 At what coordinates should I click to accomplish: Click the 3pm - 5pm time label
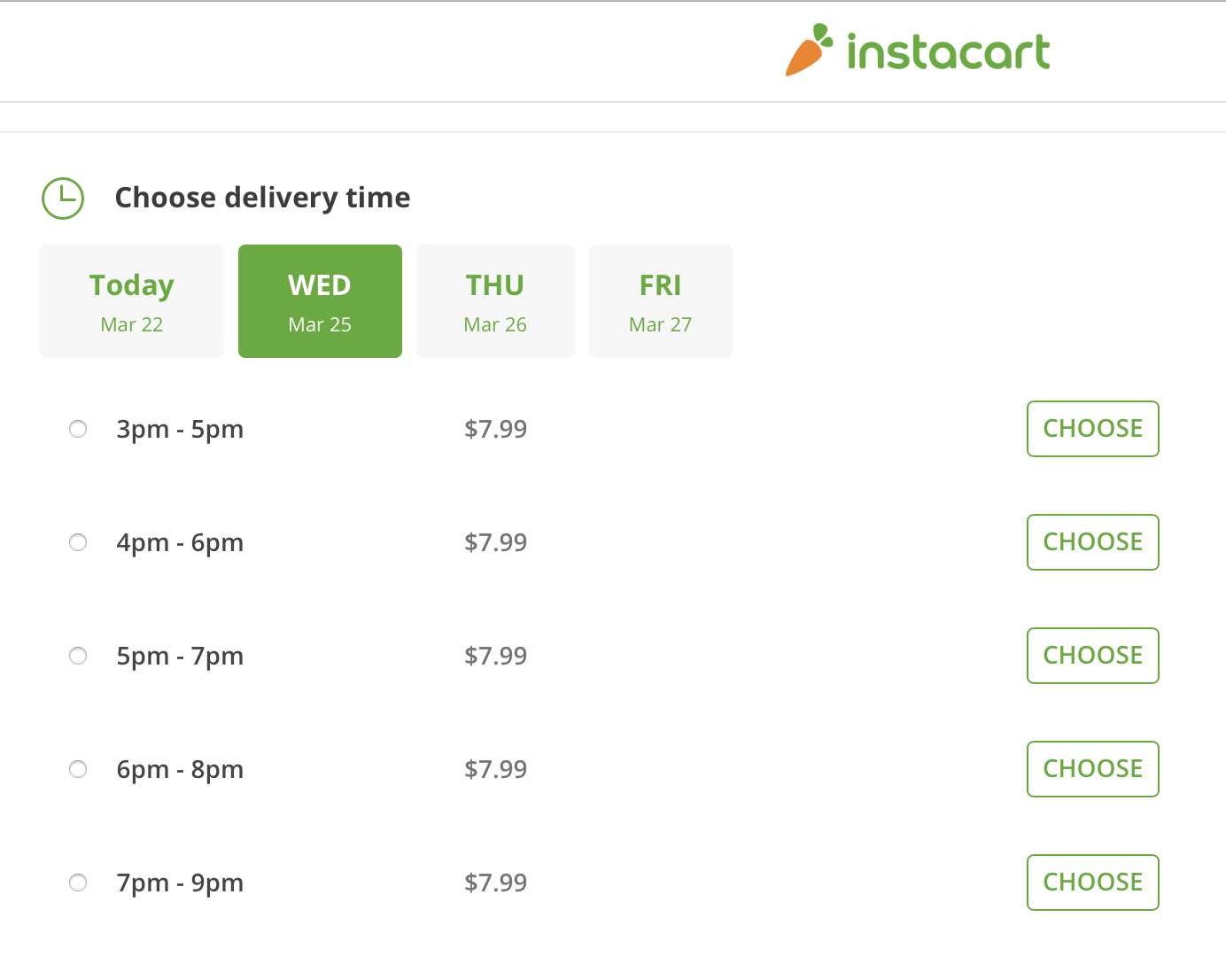point(180,429)
